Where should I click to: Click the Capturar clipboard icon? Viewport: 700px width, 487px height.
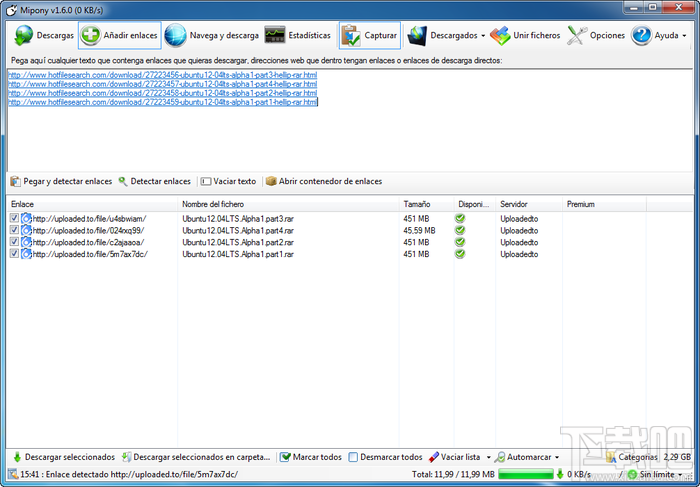point(351,35)
